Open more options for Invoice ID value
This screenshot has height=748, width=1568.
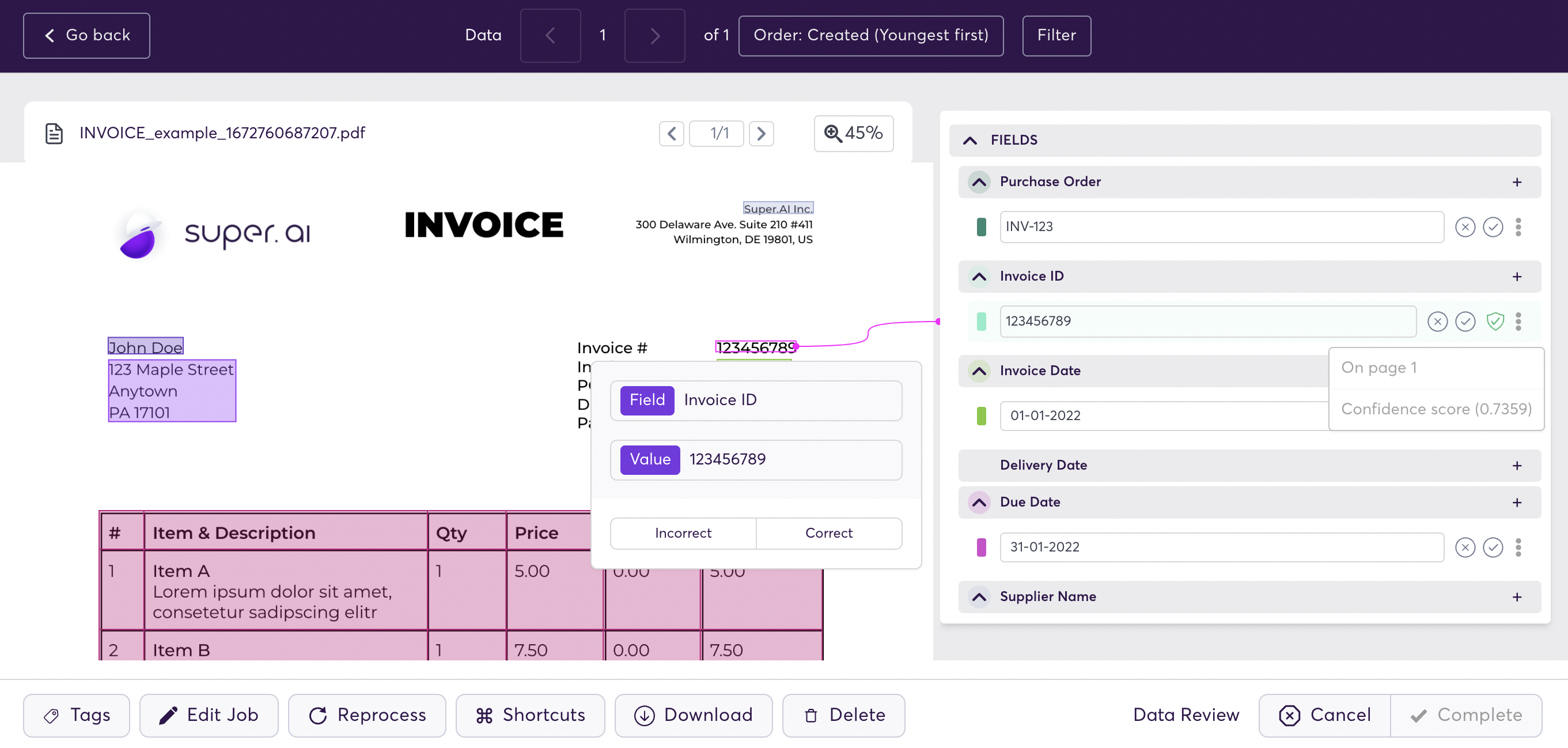tap(1518, 322)
